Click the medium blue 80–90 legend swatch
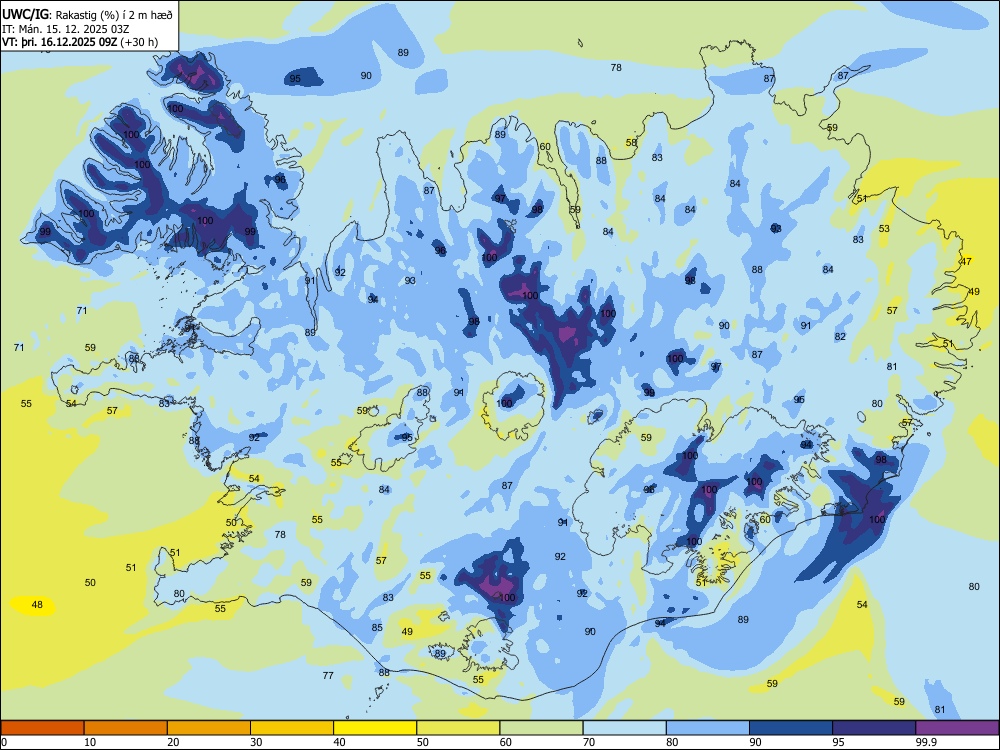Screen dimensions: 1000x750 (x=708, y=728)
